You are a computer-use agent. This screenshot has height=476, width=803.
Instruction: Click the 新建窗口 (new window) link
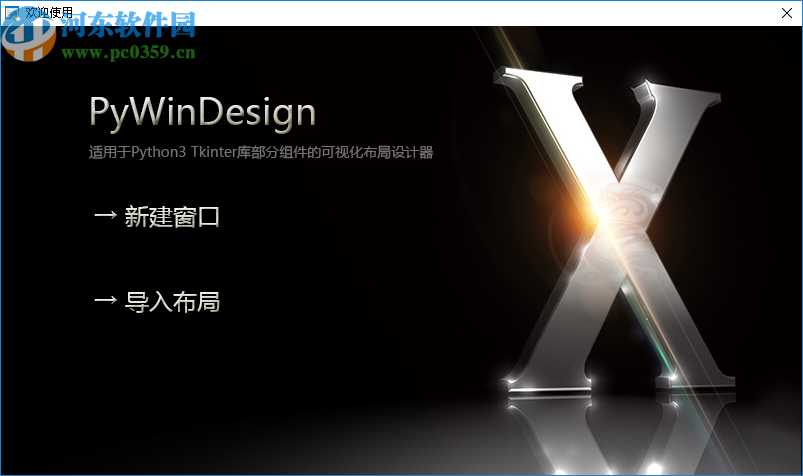(157, 217)
